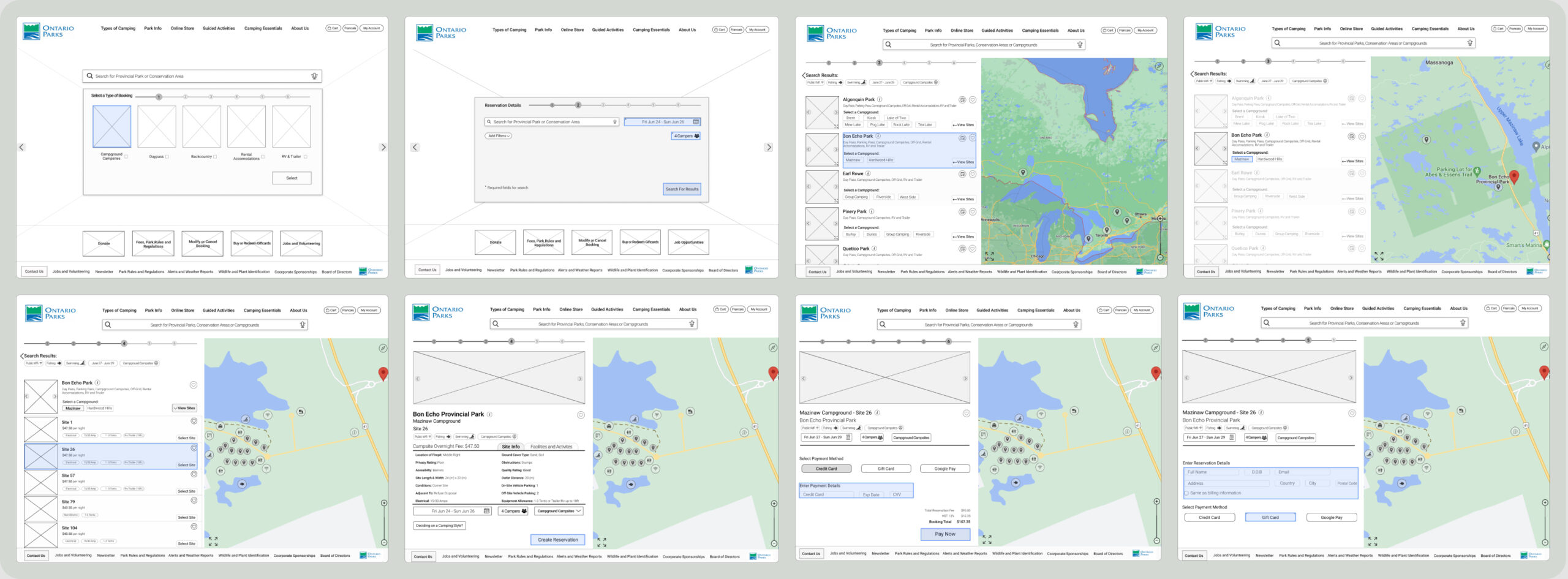Click compass icon on Great Lakes map

tap(1159, 66)
